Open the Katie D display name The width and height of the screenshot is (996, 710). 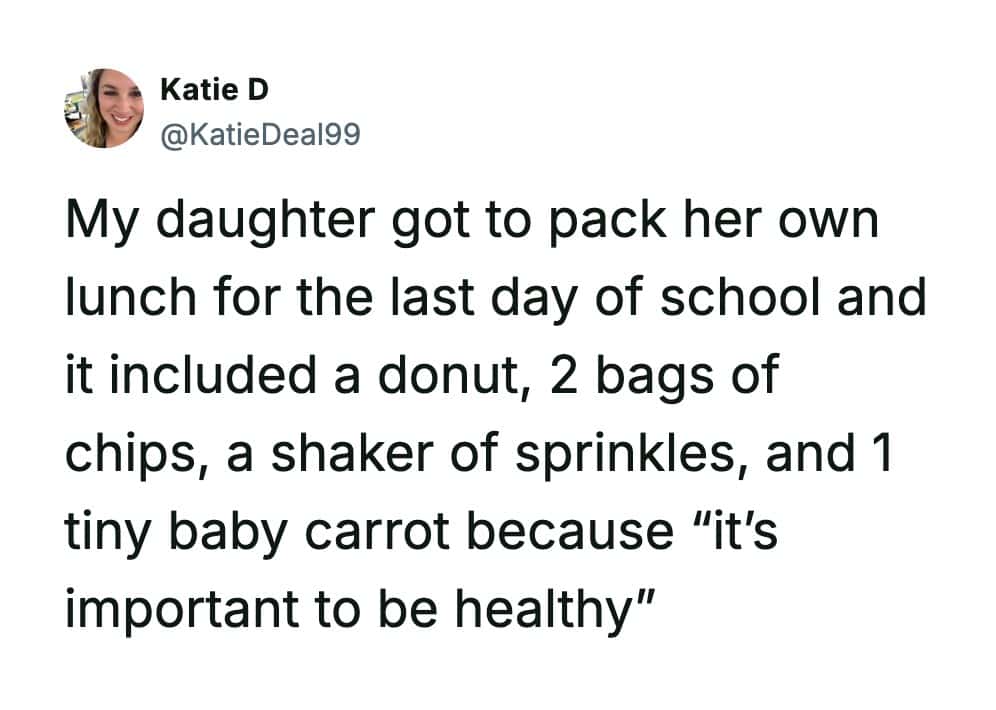coord(214,91)
